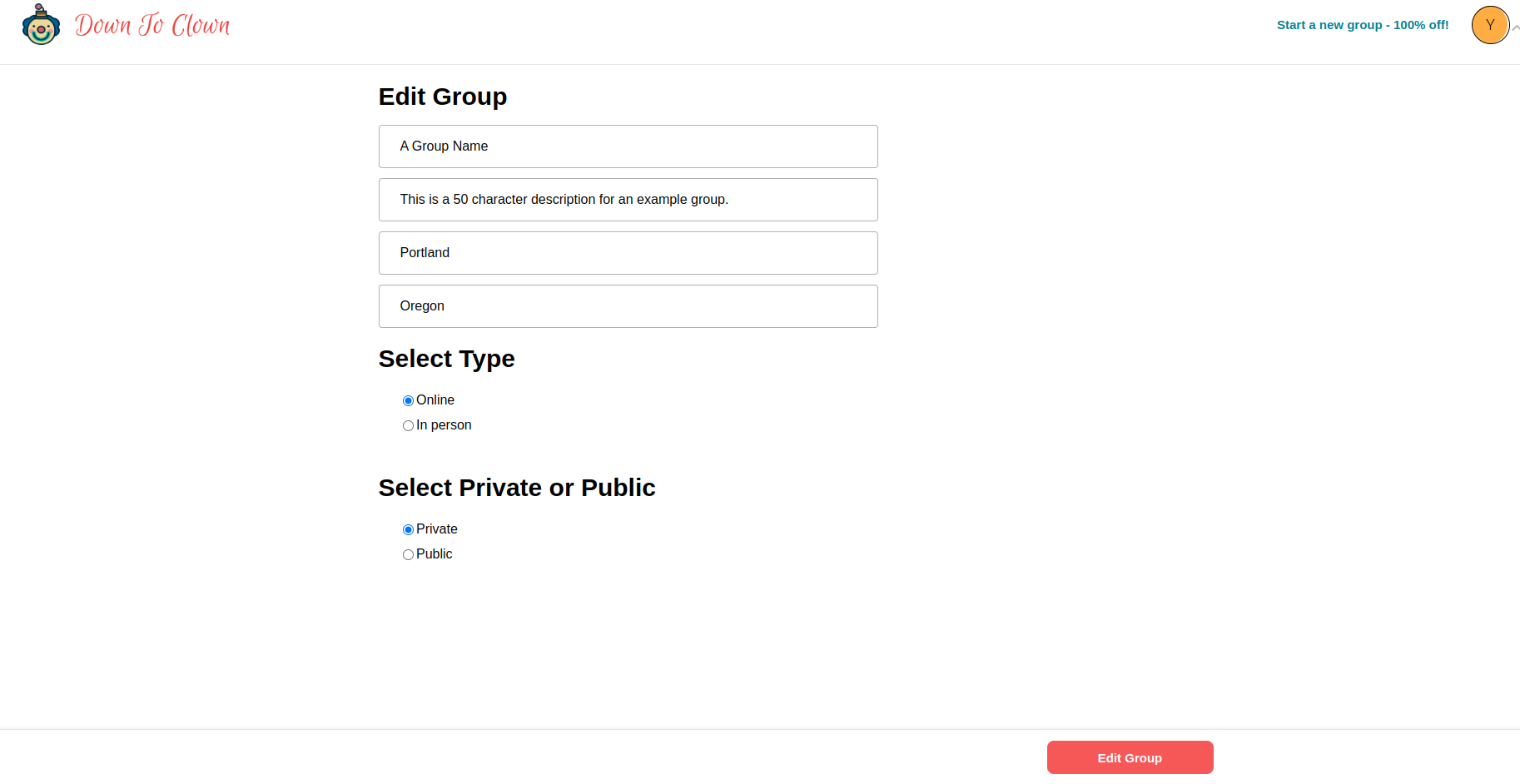Click the 'Public' label text
This screenshot has height=784, width=1520.
click(434, 554)
